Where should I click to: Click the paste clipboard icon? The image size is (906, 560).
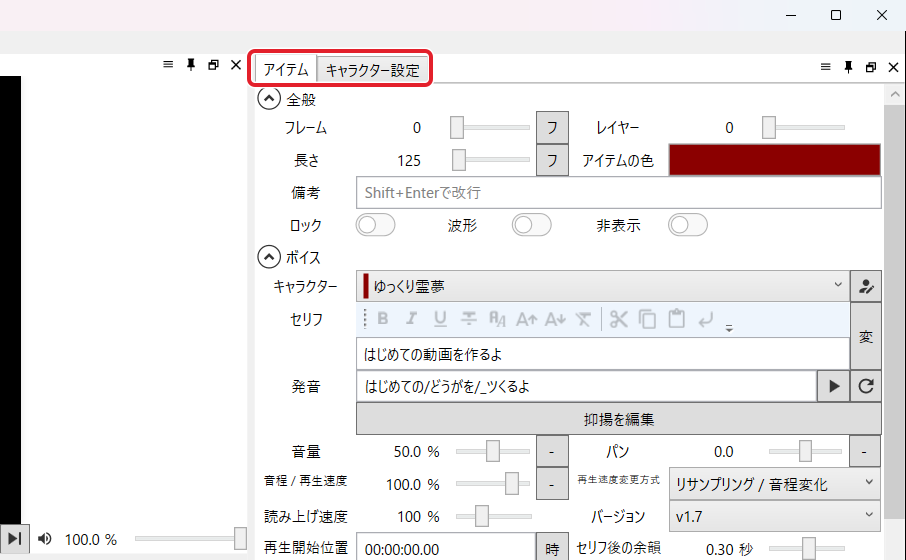tap(677, 318)
